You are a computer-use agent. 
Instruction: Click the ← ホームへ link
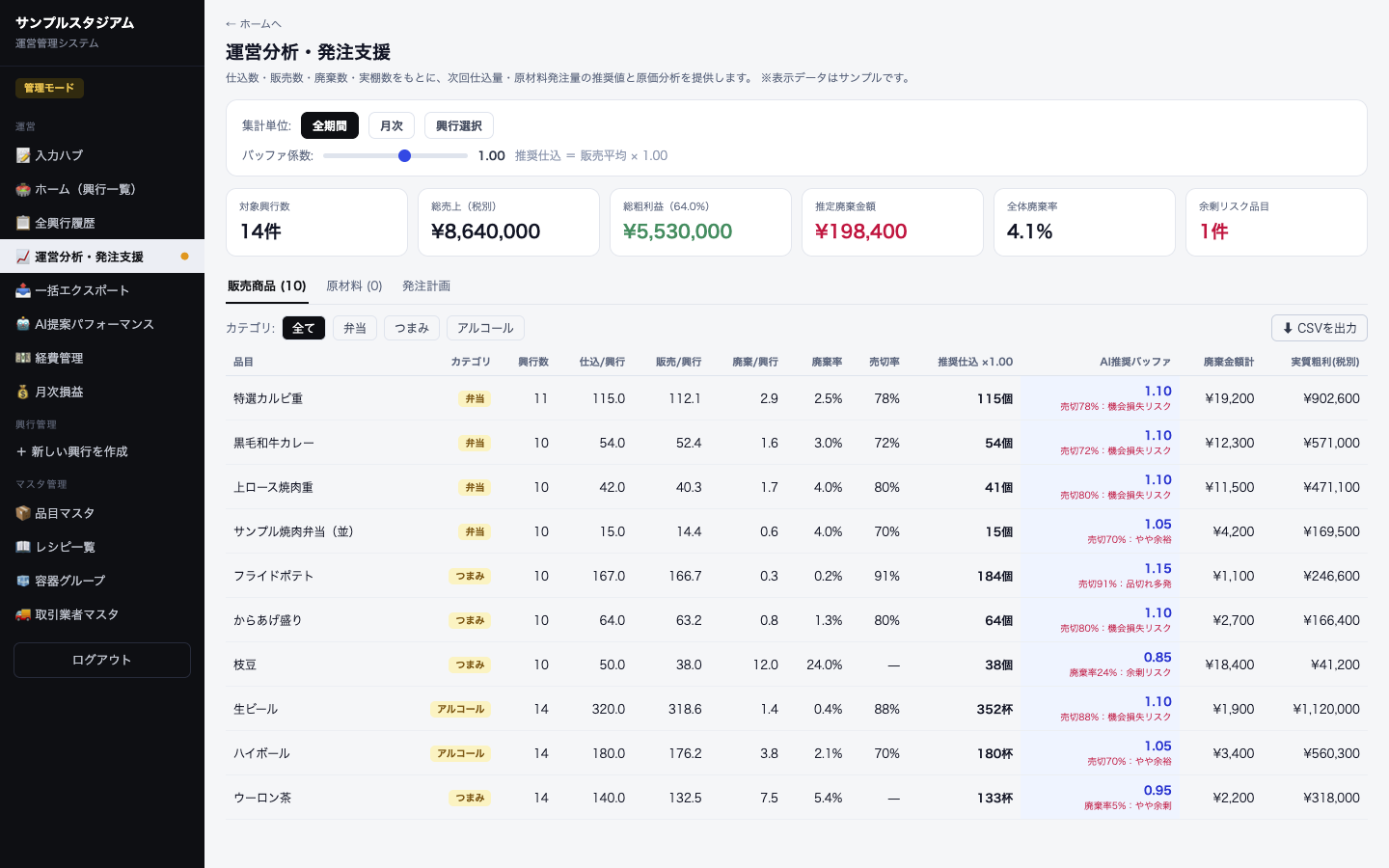254,23
